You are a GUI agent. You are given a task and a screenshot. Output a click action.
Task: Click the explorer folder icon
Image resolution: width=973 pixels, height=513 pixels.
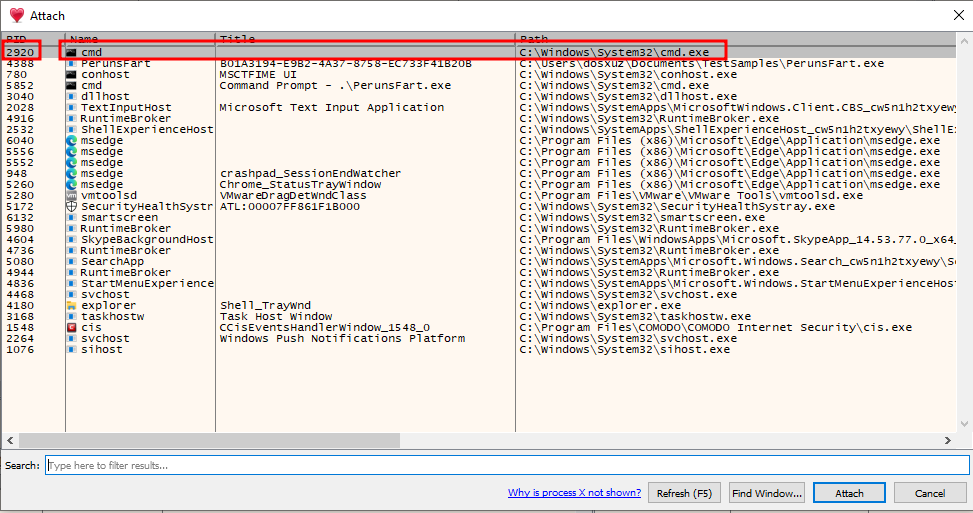(x=71, y=305)
